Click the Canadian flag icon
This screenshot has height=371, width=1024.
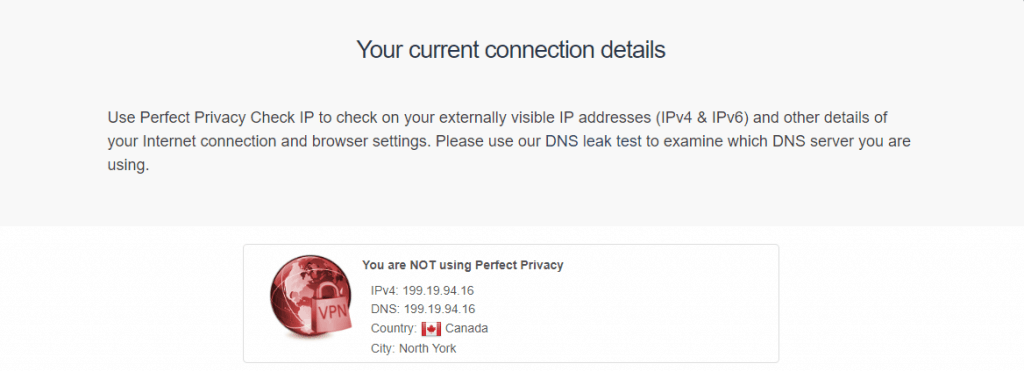coord(431,329)
